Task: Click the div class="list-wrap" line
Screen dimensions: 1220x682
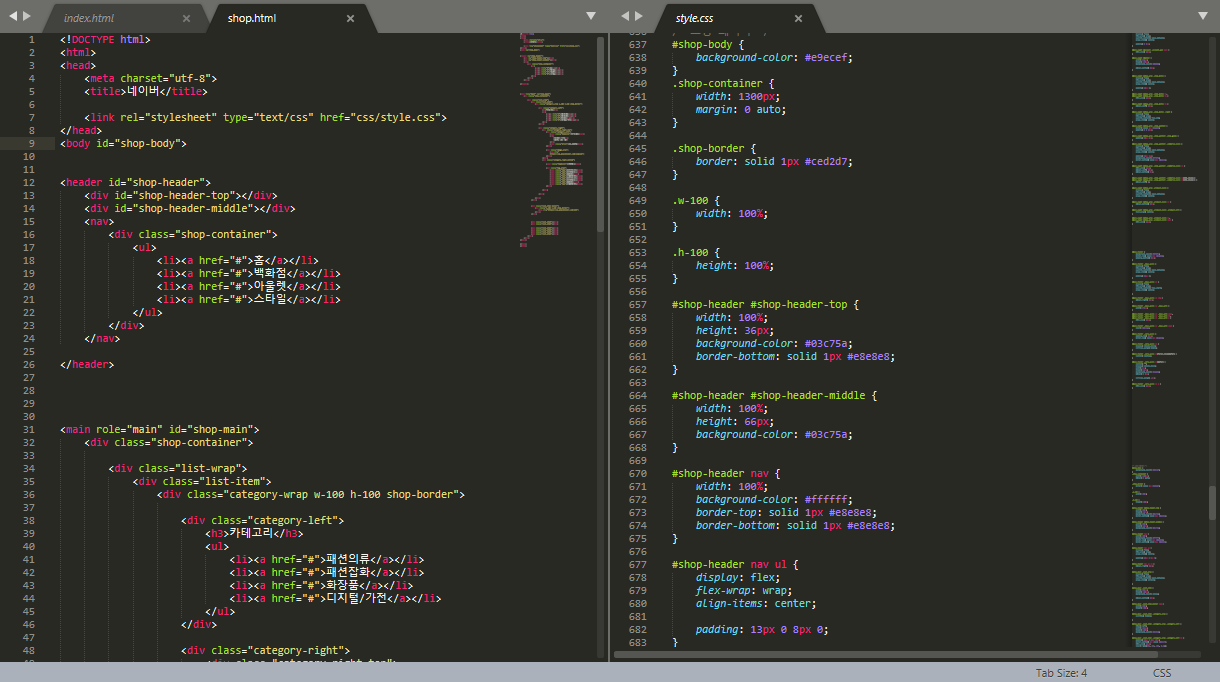Action: click(x=178, y=468)
